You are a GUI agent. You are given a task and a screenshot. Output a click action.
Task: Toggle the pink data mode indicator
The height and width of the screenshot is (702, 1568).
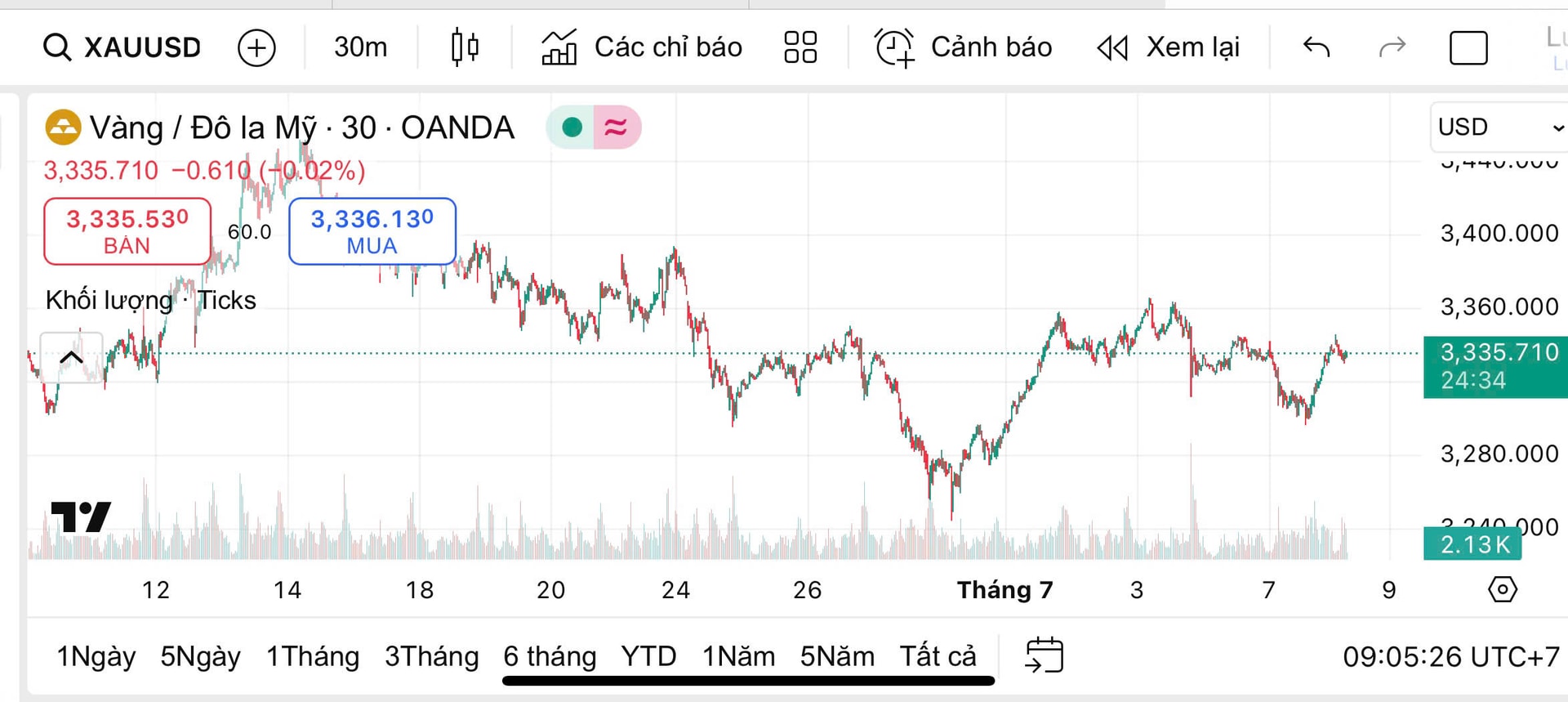coord(616,127)
